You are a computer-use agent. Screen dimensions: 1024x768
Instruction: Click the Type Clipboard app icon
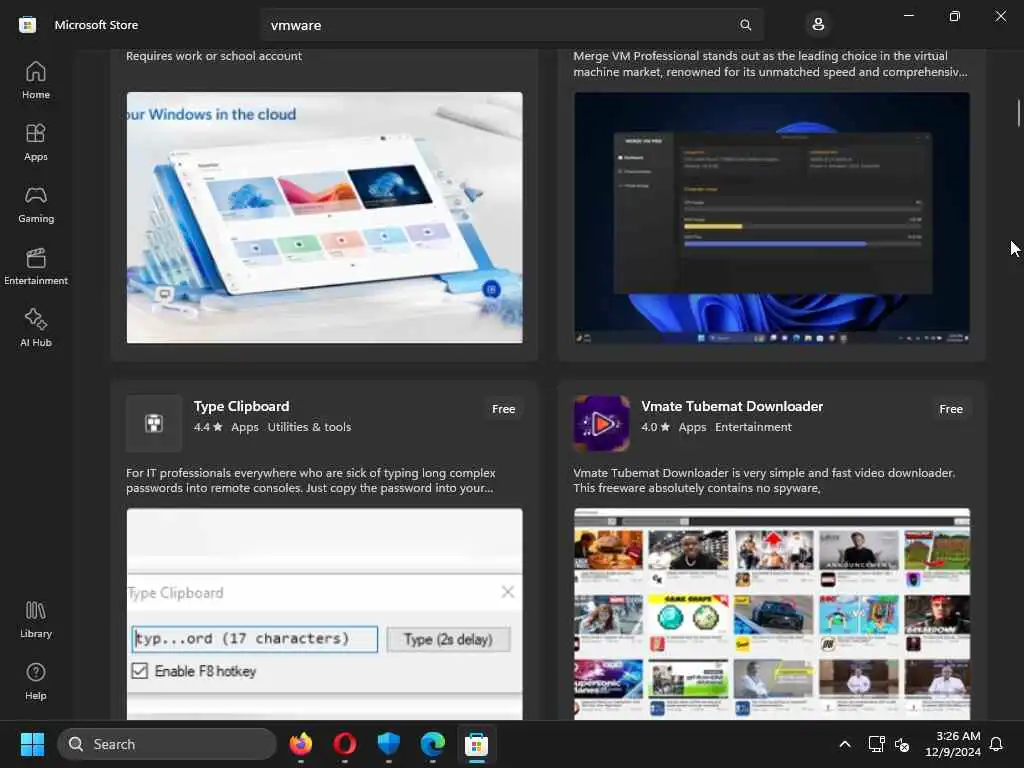tap(154, 423)
